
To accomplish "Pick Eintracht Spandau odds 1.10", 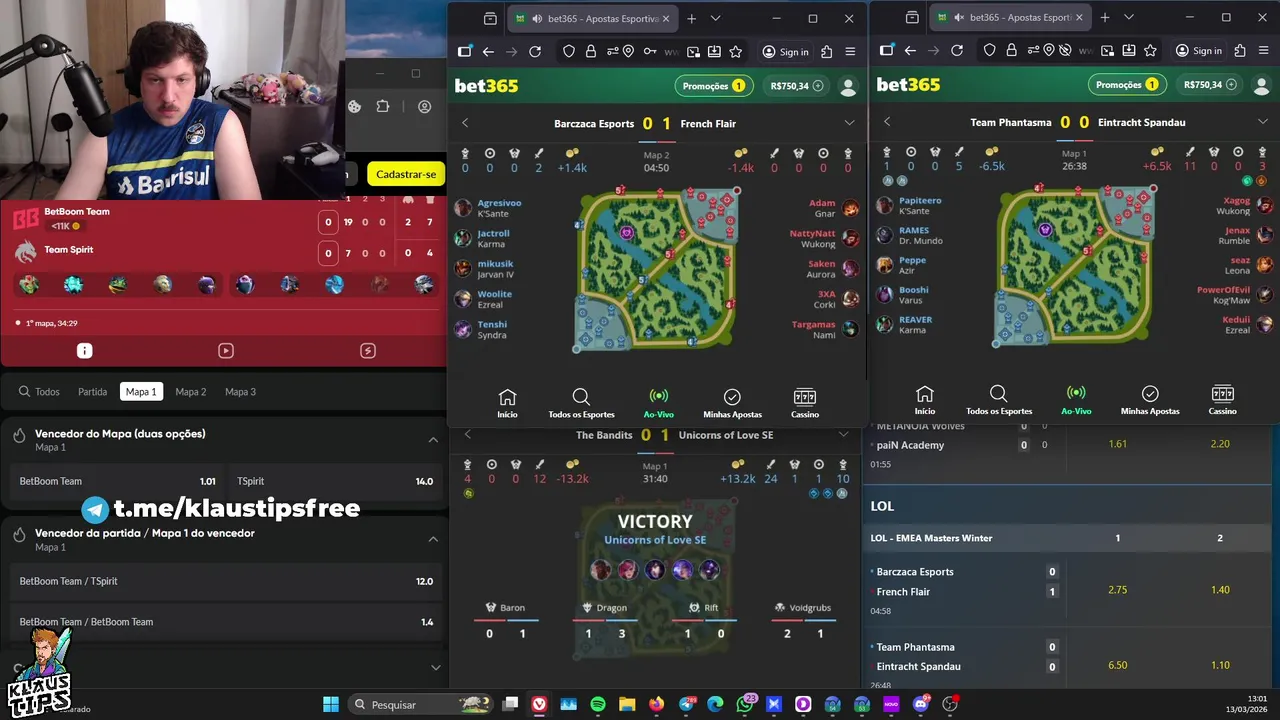I will pos(1220,665).
